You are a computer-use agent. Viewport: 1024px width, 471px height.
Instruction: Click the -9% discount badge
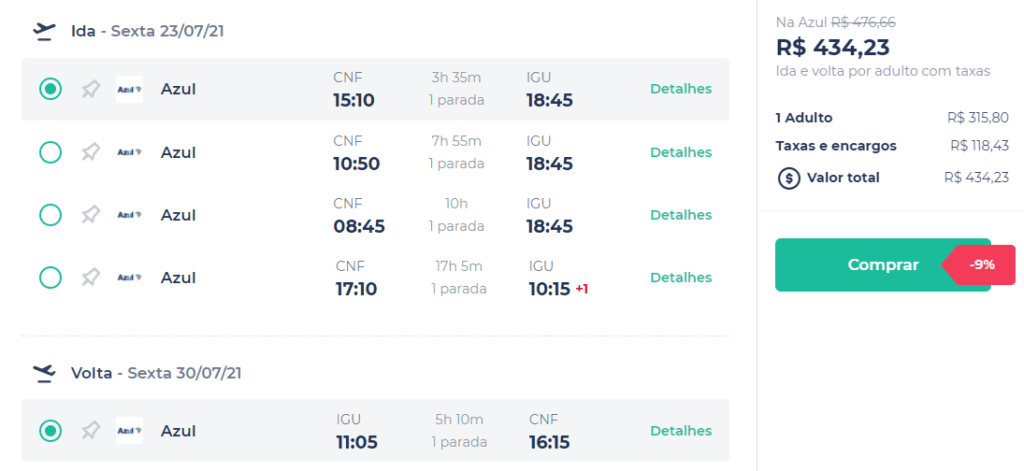coord(981,265)
